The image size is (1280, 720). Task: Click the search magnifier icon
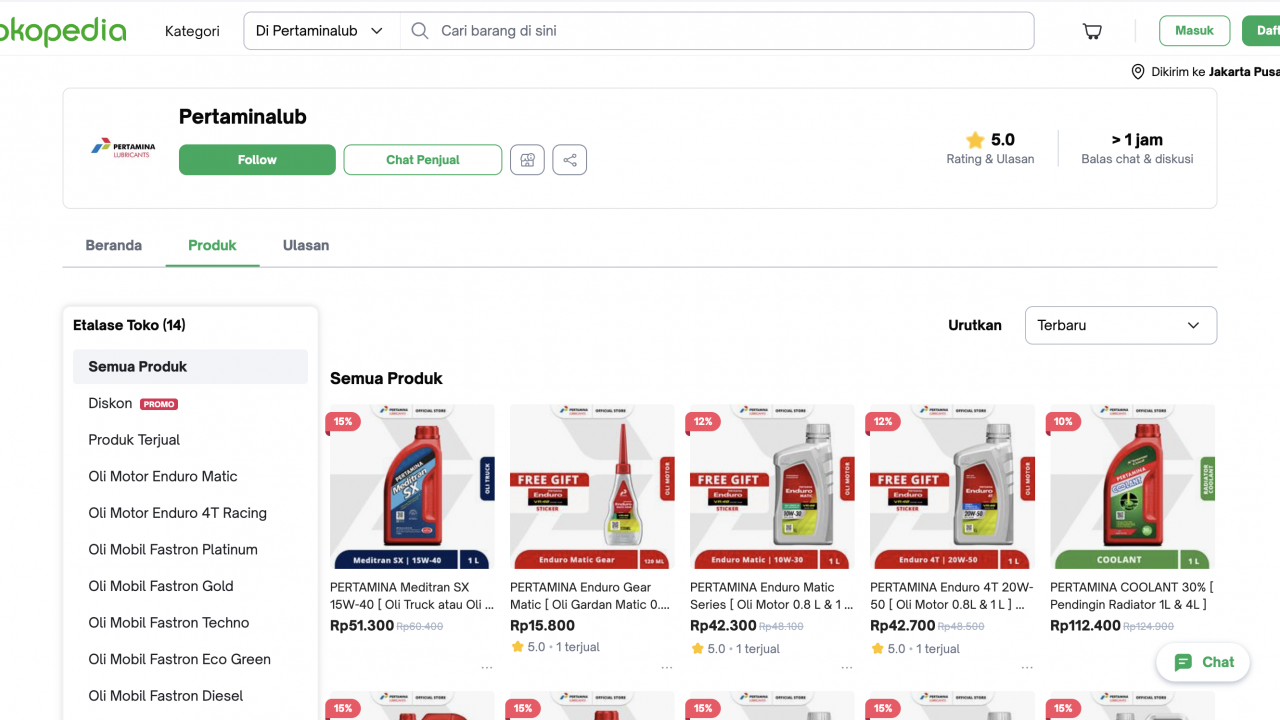click(x=419, y=31)
